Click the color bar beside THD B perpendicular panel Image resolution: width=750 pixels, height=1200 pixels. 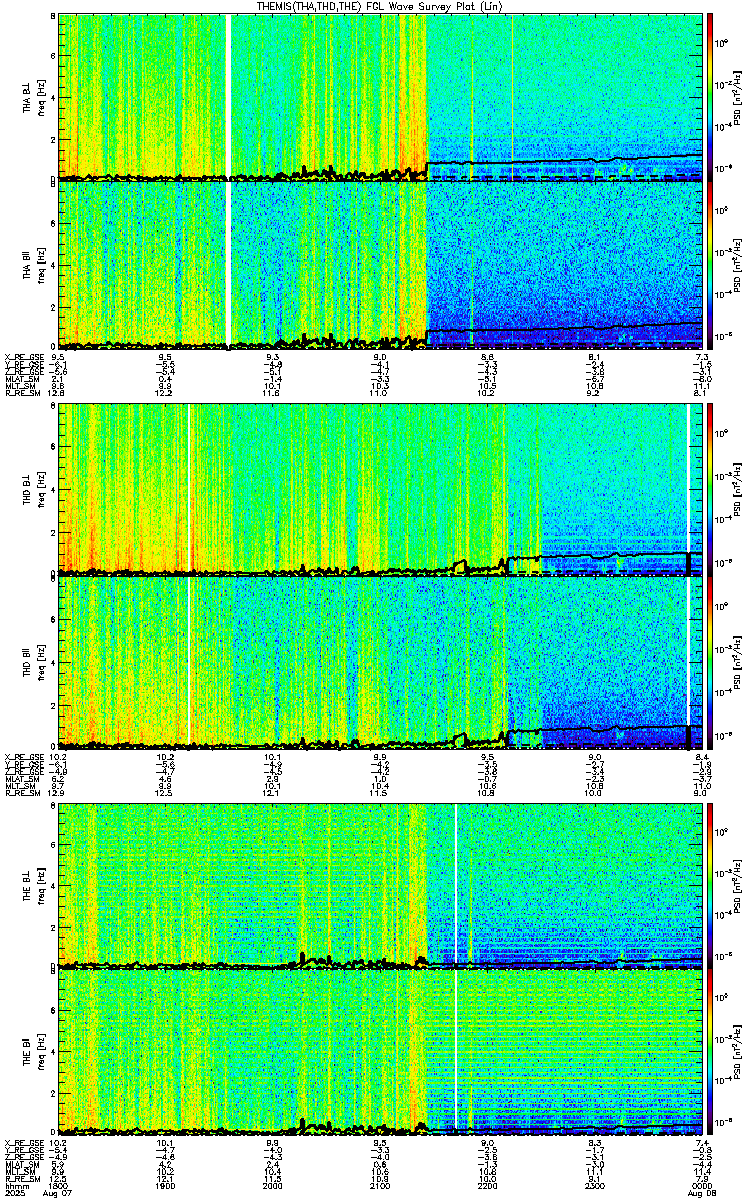pos(710,490)
